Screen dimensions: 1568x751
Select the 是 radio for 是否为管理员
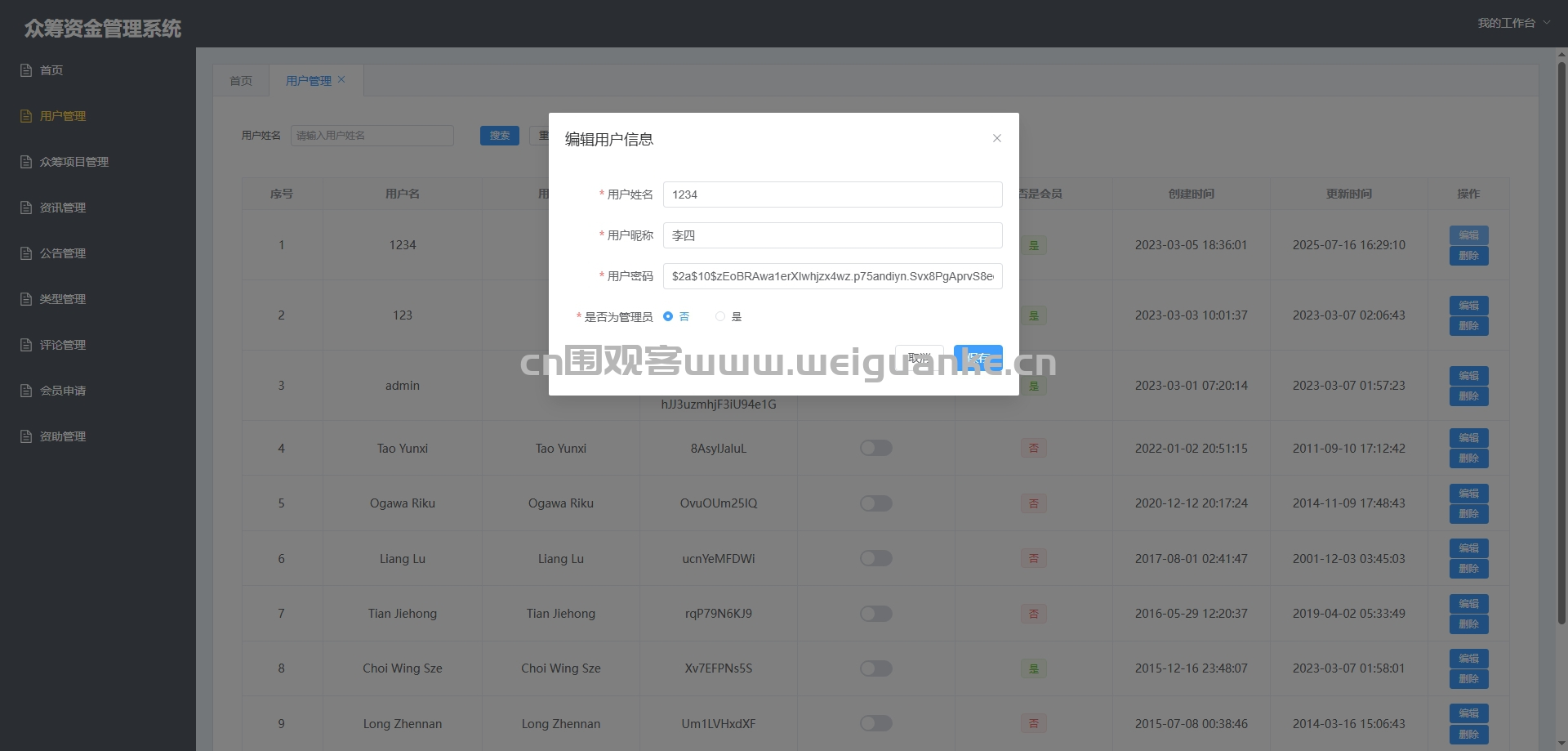point(720,316)
